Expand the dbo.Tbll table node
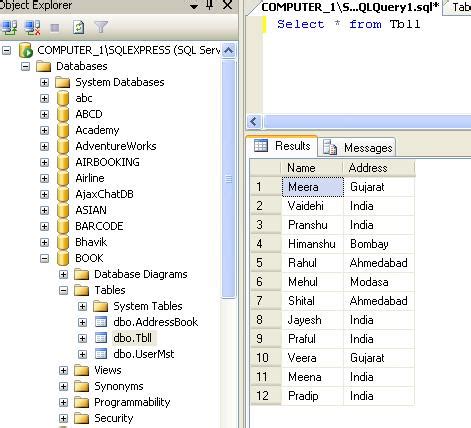This screenshot has width=471, height=428. pyautogui.click(x=82, y=338)
